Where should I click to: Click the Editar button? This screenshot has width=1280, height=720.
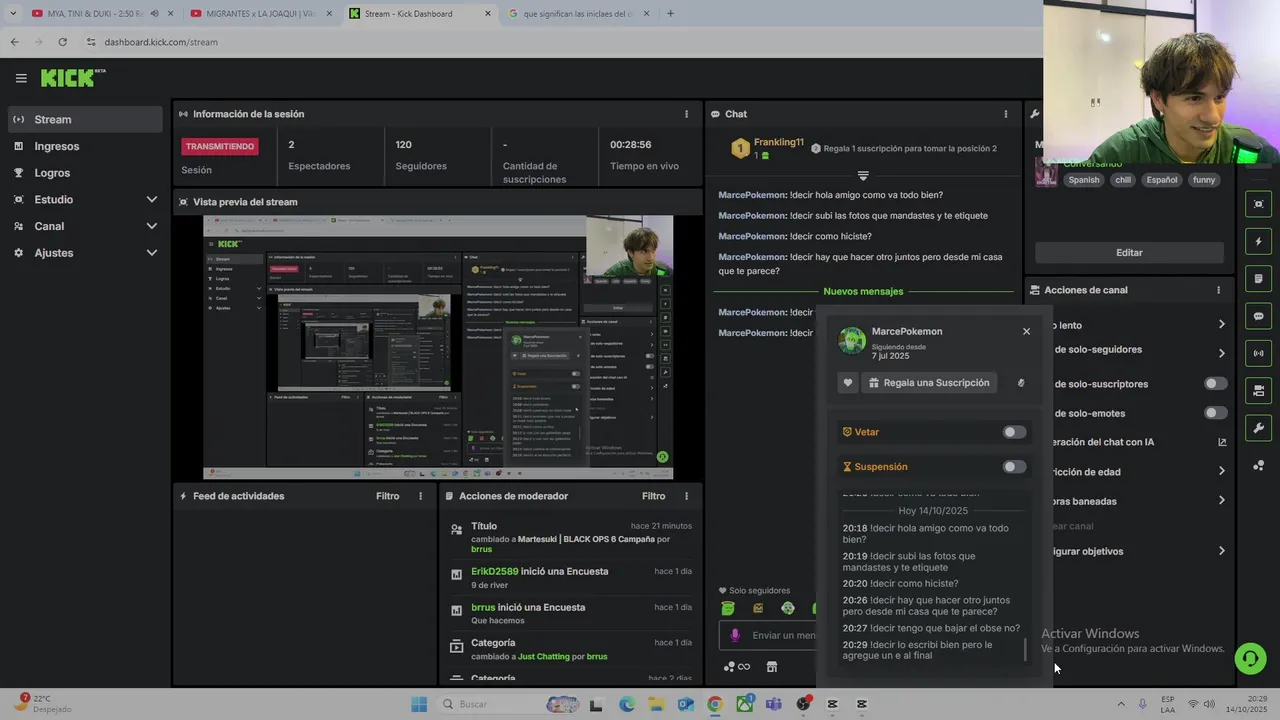click(x=1129, y=253)
